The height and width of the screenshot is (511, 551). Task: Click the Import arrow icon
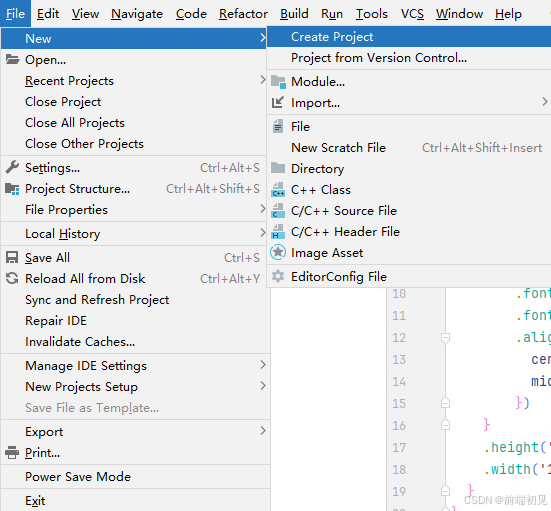(x=278, y=103)
